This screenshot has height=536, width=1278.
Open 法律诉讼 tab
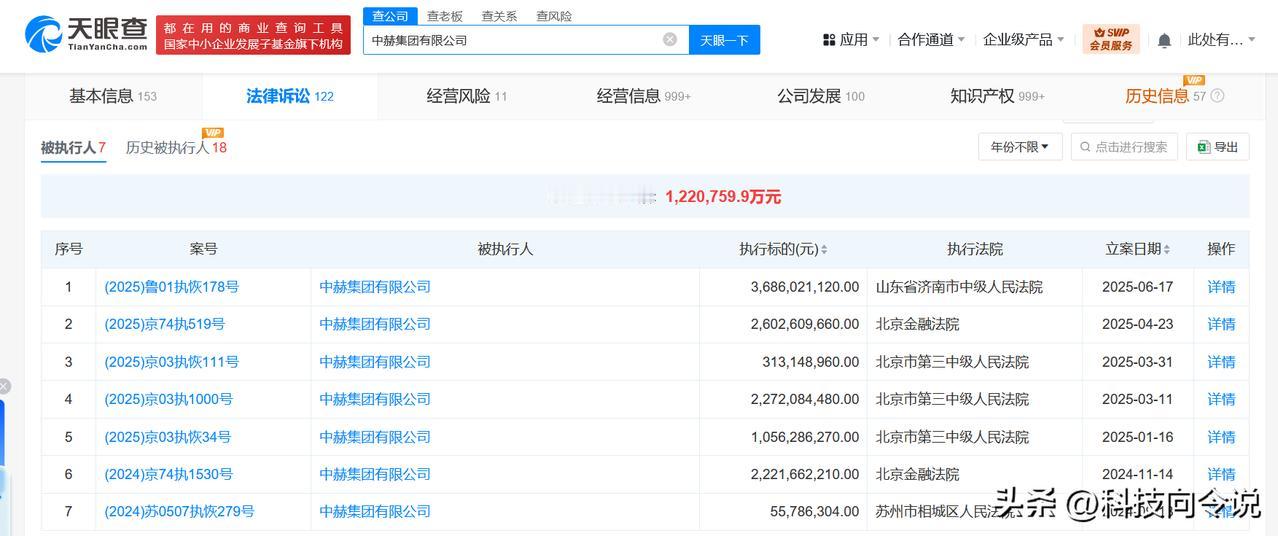pos(290,96)
